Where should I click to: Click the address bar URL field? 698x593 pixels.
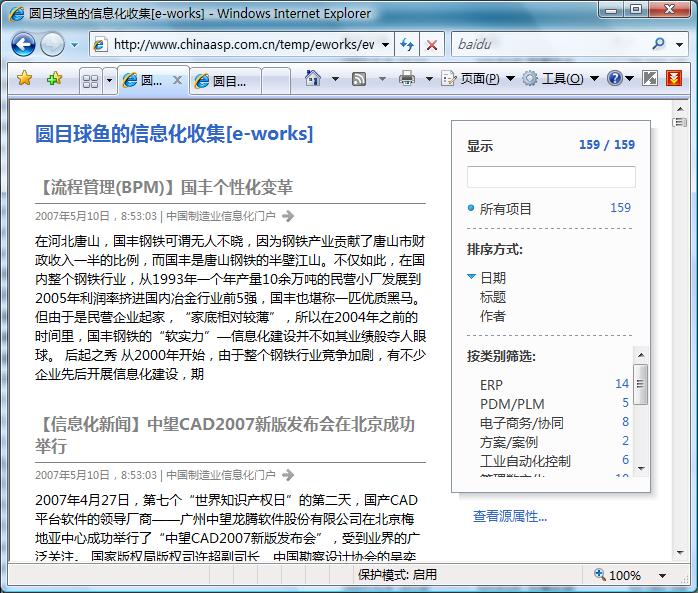pos(243,45)
